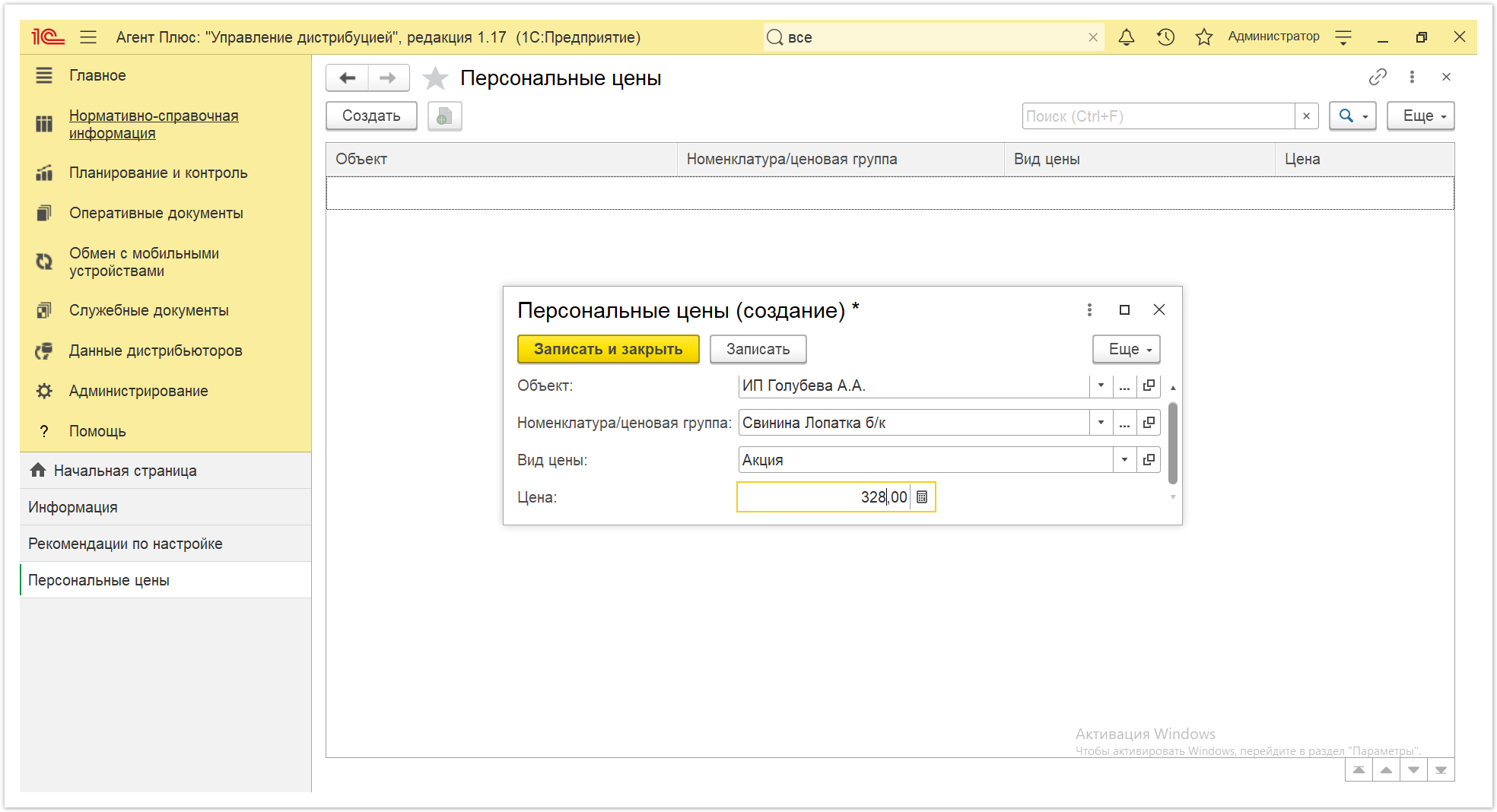Sort by the Вид цены column header
Image resolution: width=1497 pixels, height=812 pixels.
[1139, 159]
